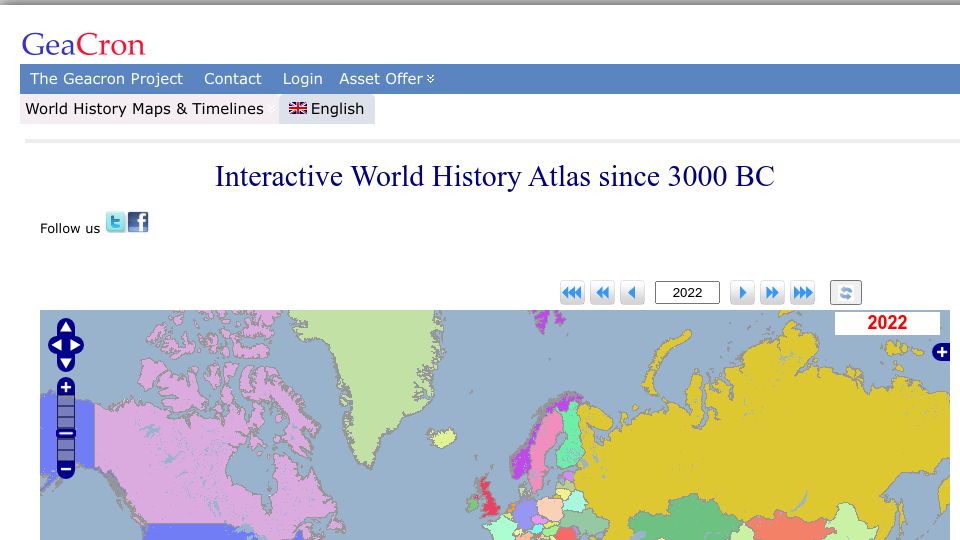Select the red 2022 year label on map

(887, 323)
